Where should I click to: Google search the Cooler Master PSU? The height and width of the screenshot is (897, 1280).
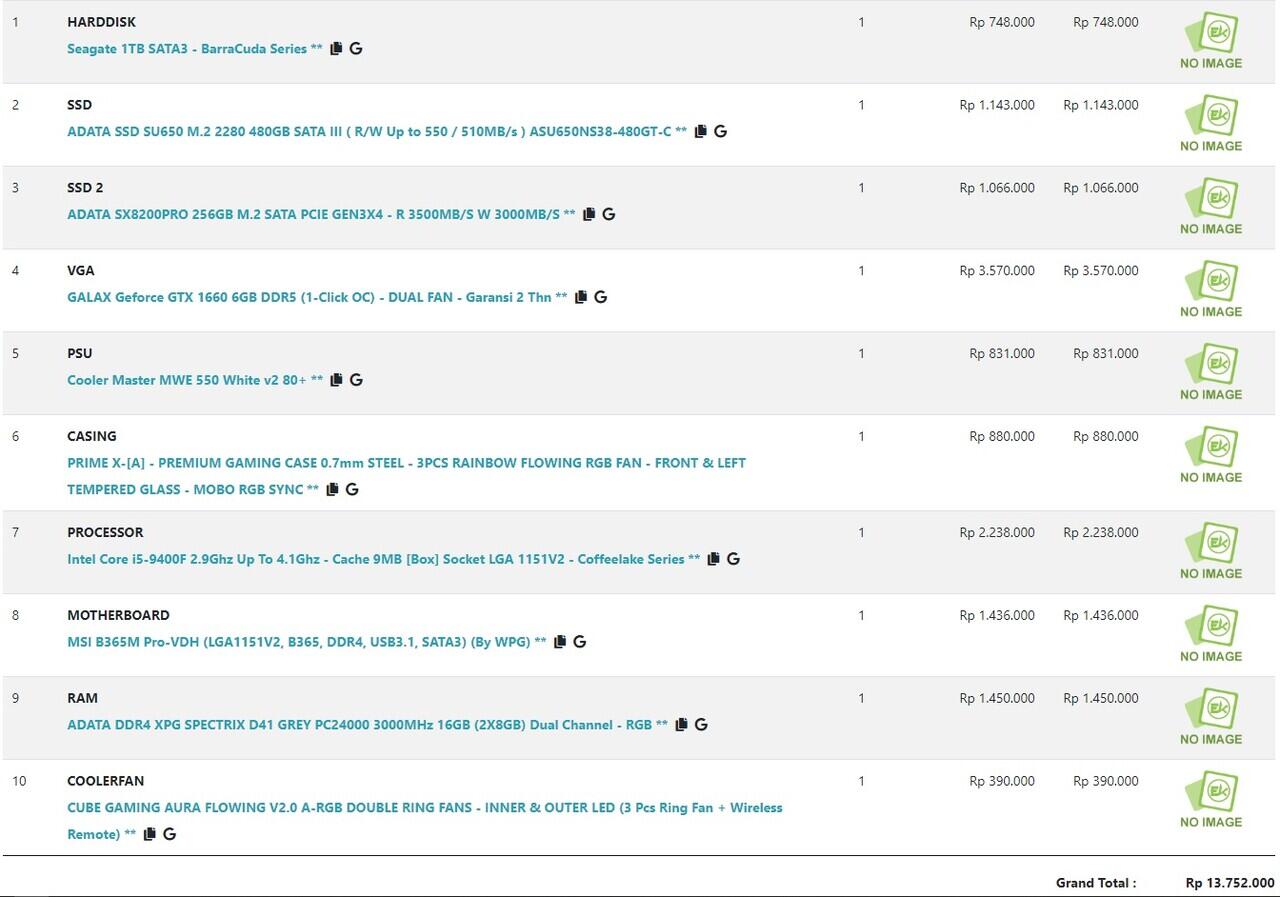(x=356, y=380)
